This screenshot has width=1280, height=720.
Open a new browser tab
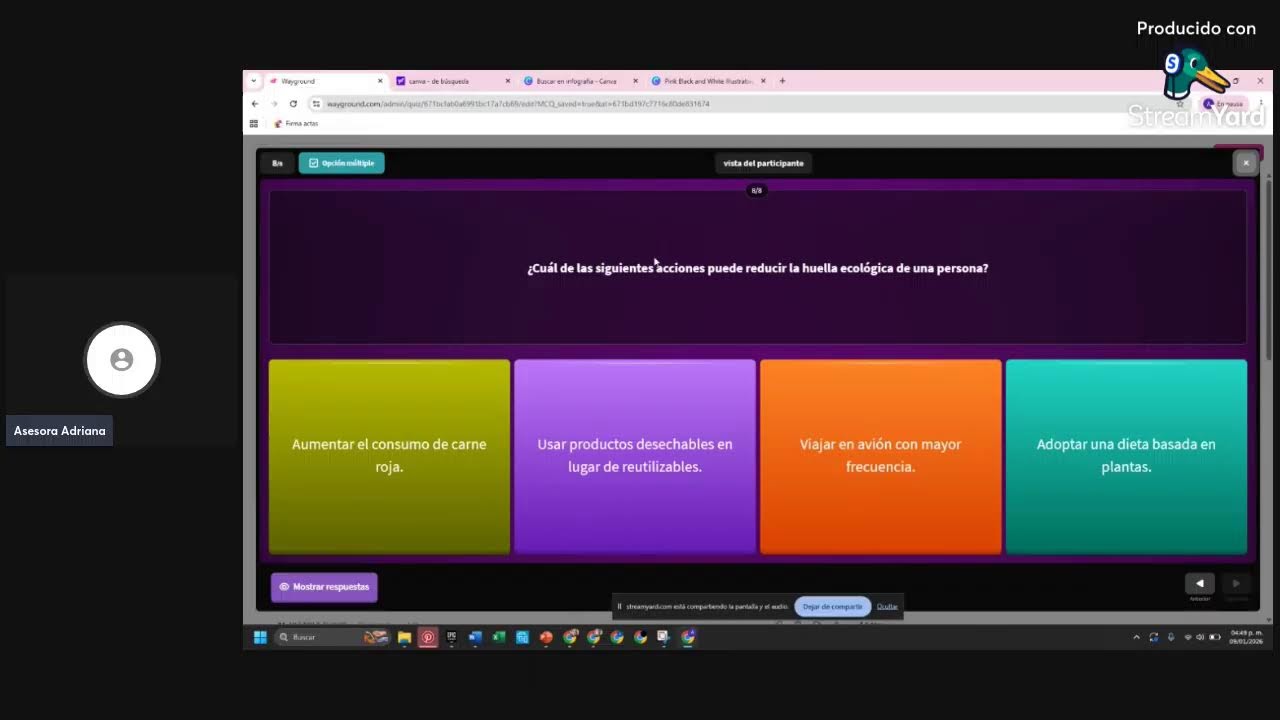(782, 81)
